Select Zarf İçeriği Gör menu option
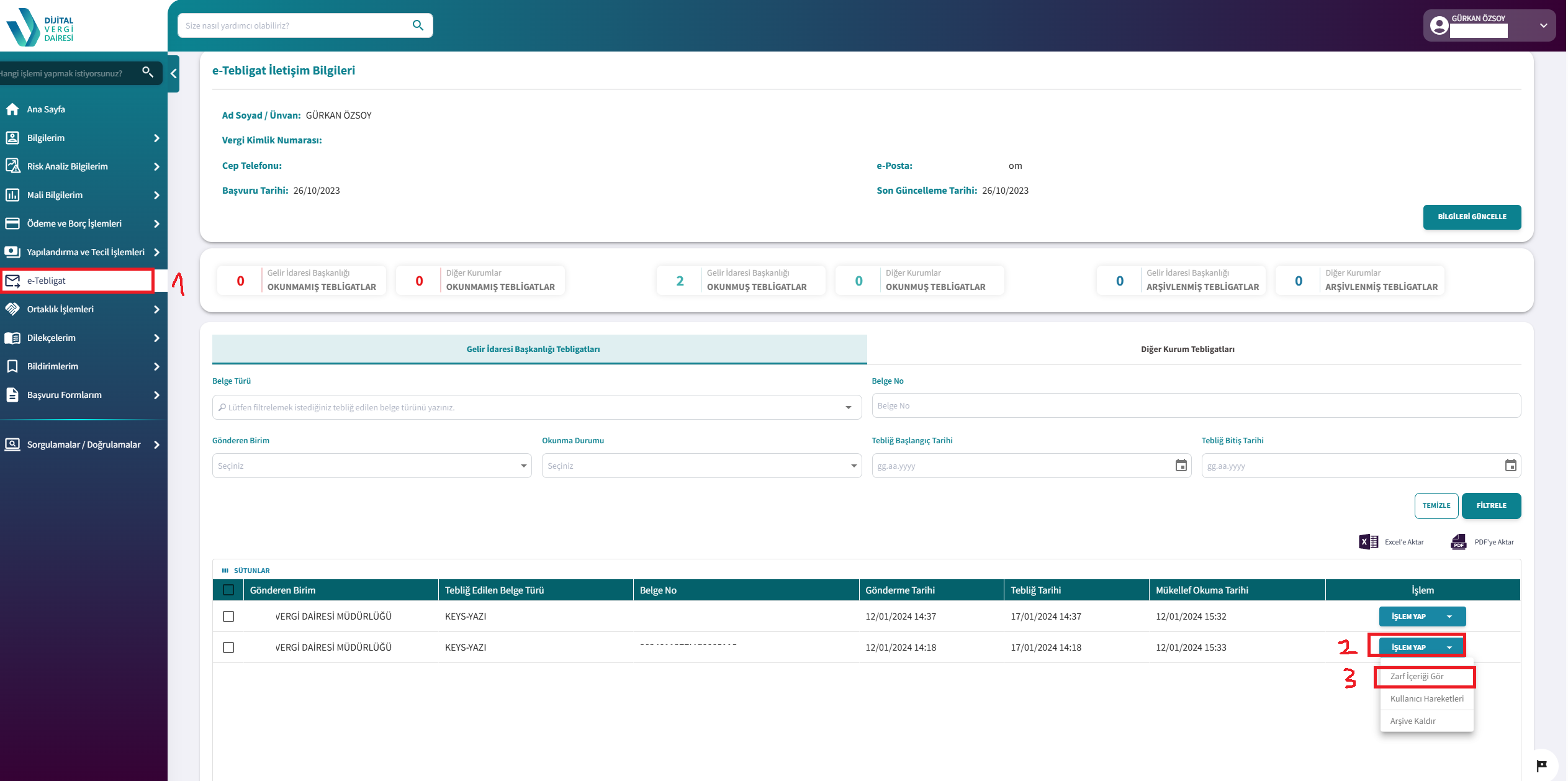Viewport: 1568px width, 781px height. [1417, 677]
